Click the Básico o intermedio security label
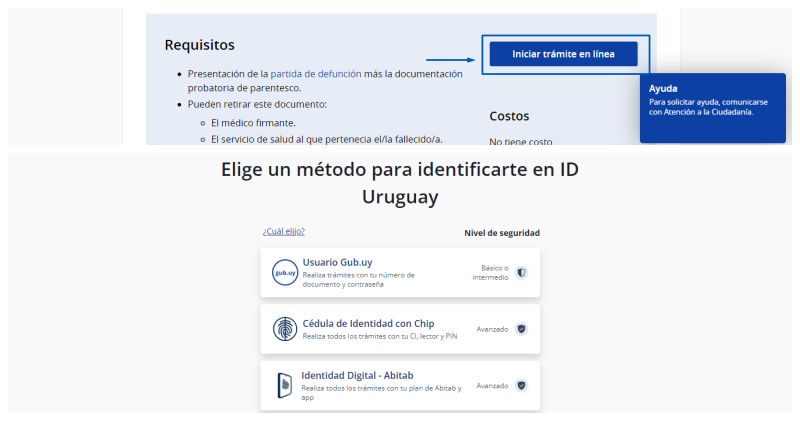 point(490,272)
